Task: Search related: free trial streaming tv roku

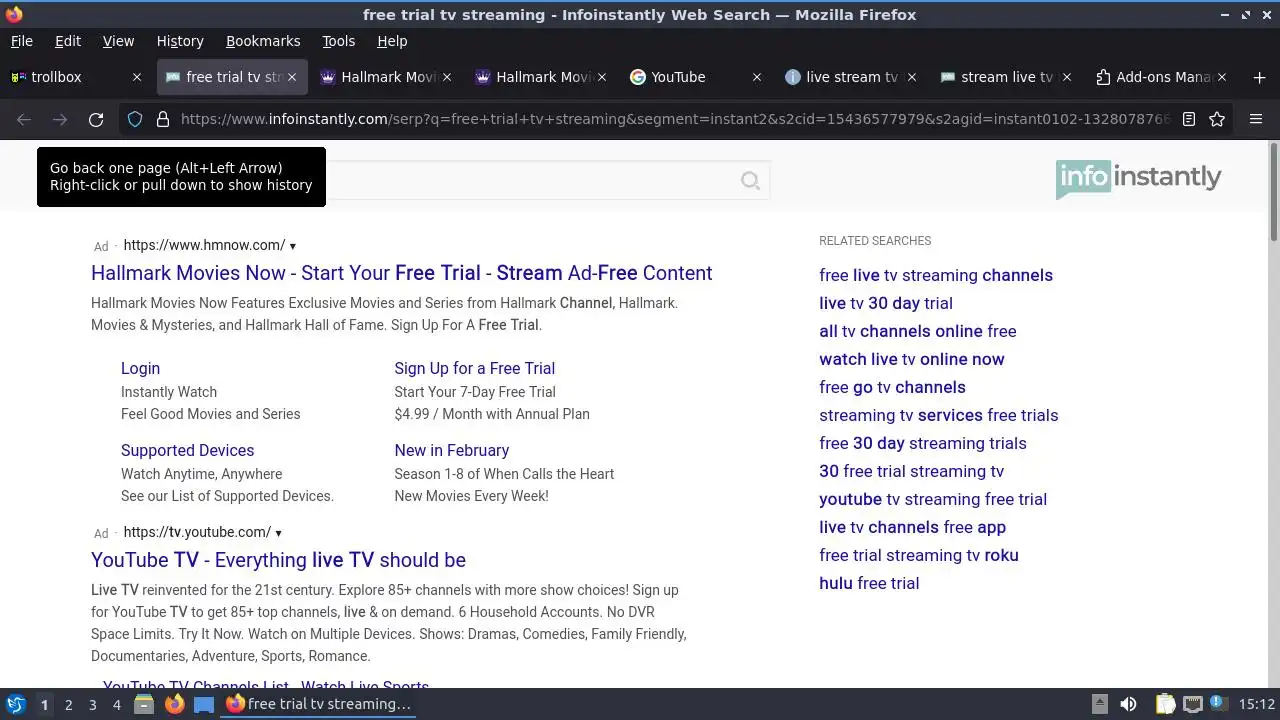Action: [919, 555]
